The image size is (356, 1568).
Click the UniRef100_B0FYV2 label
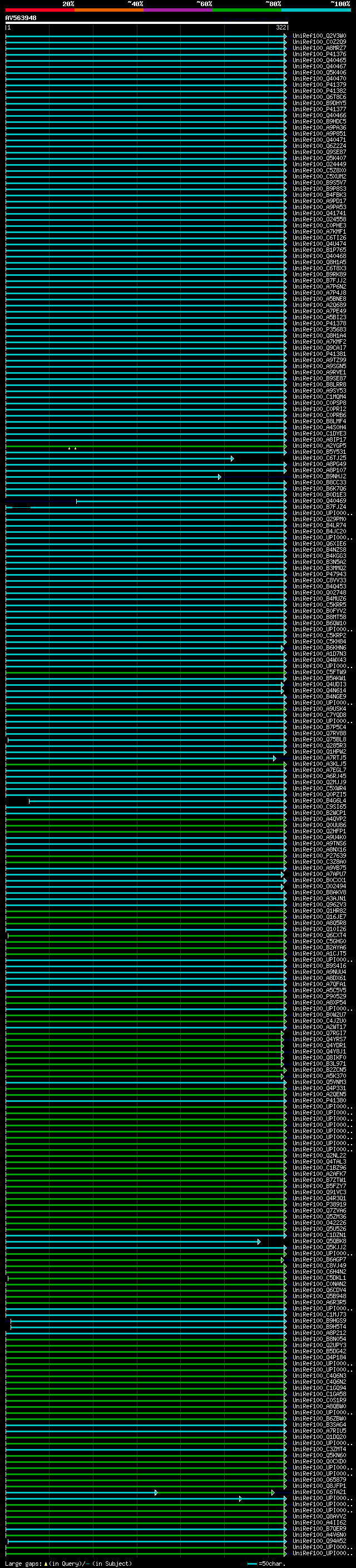[x=319, y=611]
